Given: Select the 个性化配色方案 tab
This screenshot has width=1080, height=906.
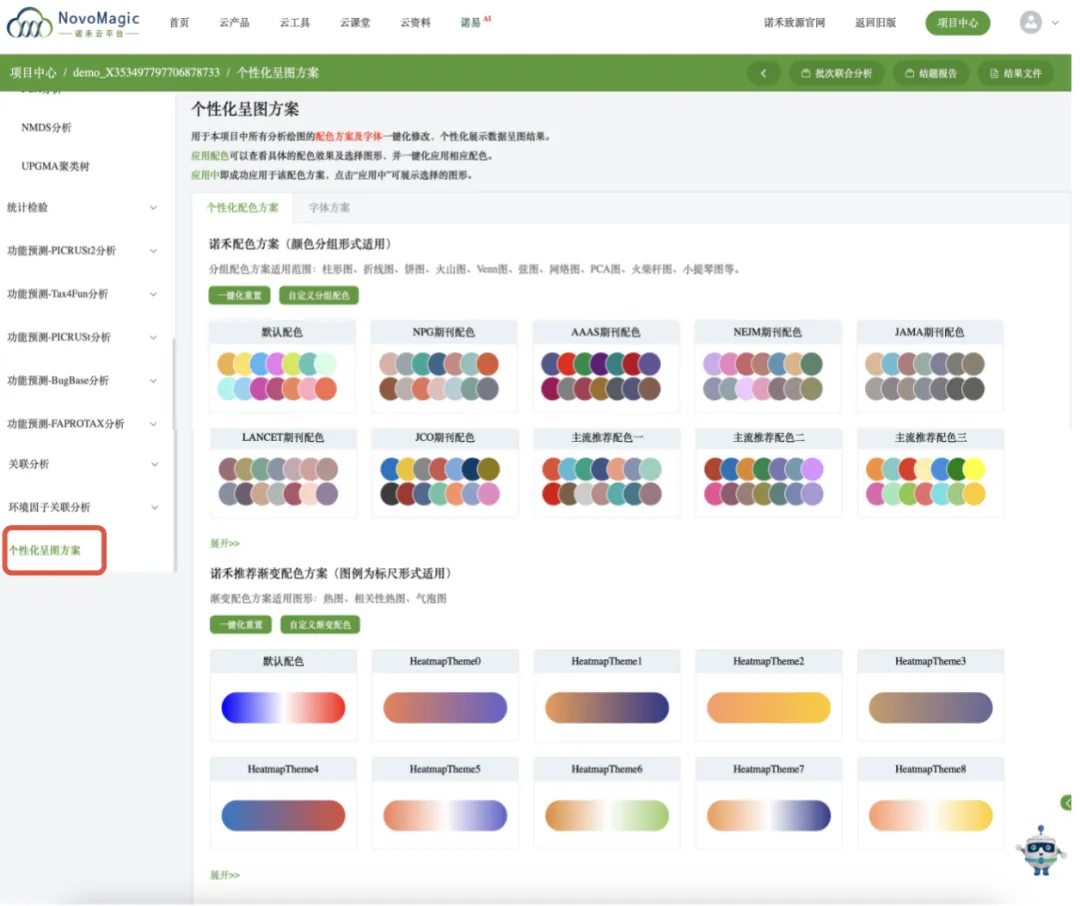Looking at the screenshot, I should [x=242, y=208].
